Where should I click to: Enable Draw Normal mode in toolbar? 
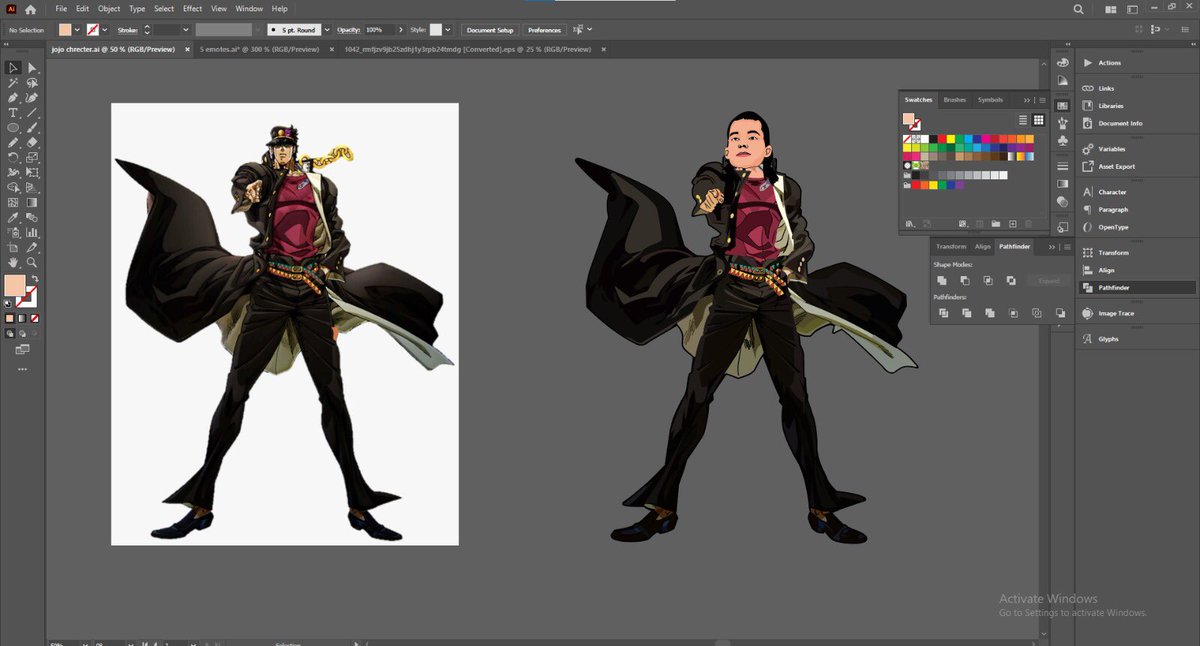(x=10, y=334)
